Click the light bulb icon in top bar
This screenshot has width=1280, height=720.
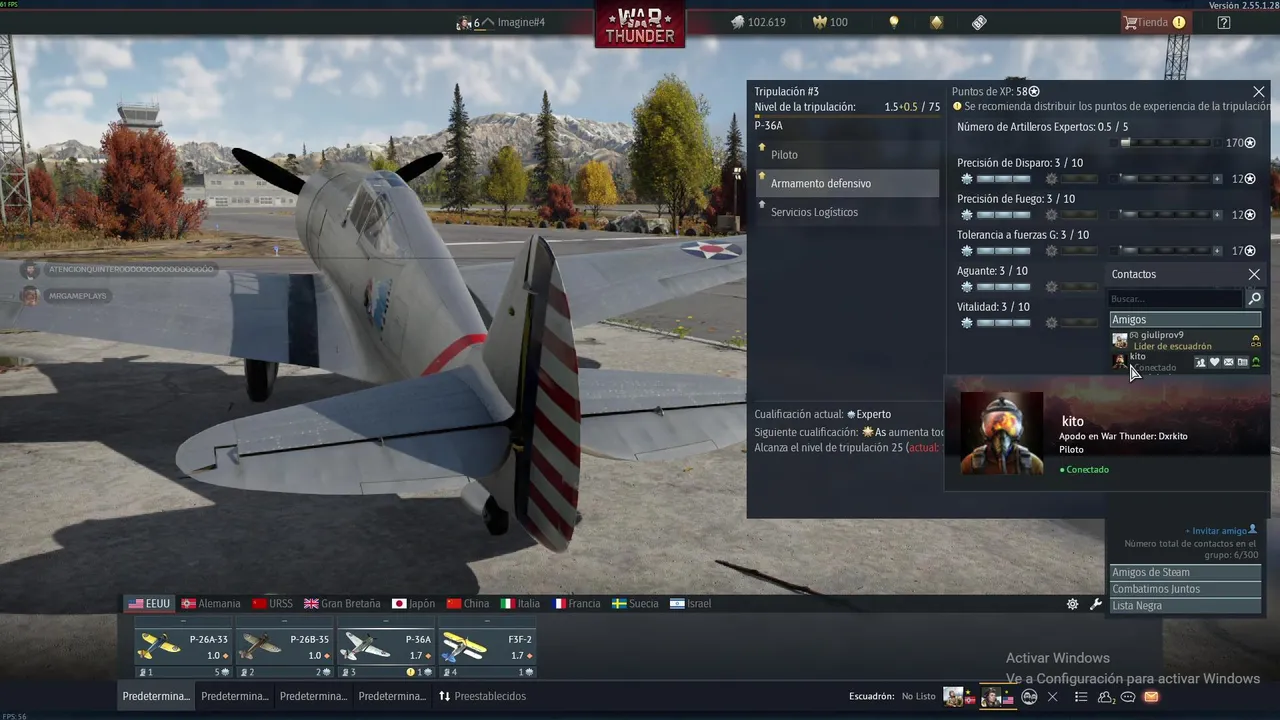[x=894, y=22]
